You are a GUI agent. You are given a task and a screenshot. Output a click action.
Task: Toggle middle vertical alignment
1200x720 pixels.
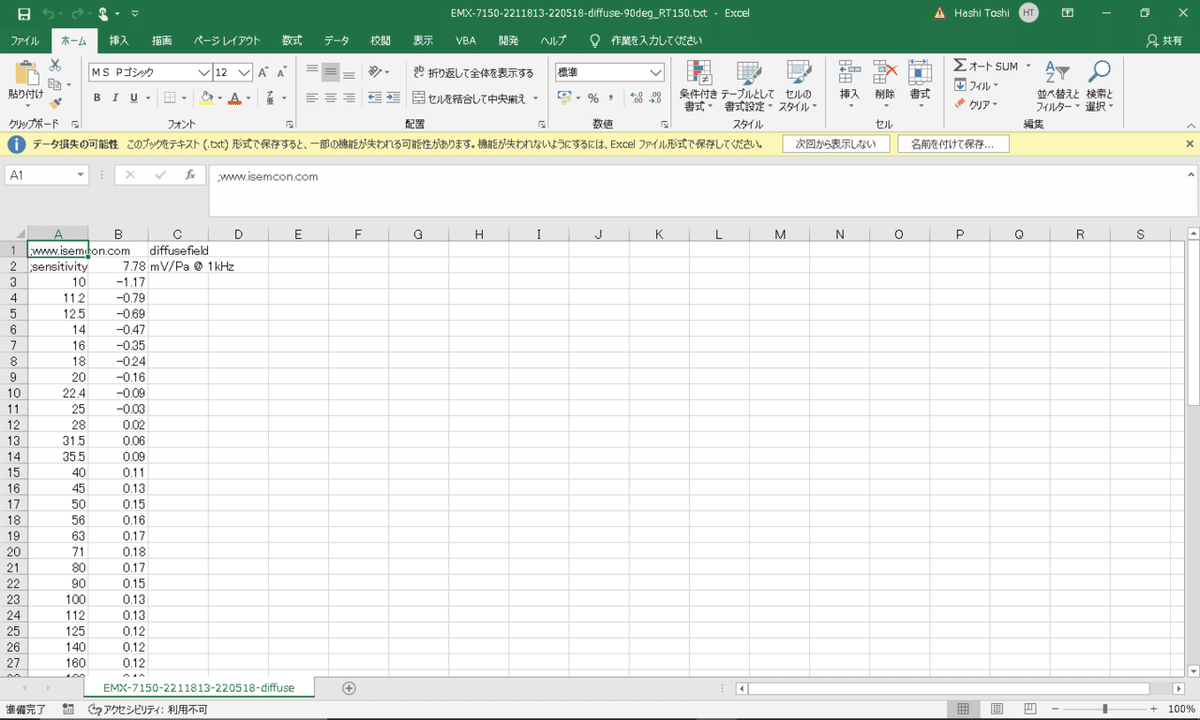(x=330, y=73)
